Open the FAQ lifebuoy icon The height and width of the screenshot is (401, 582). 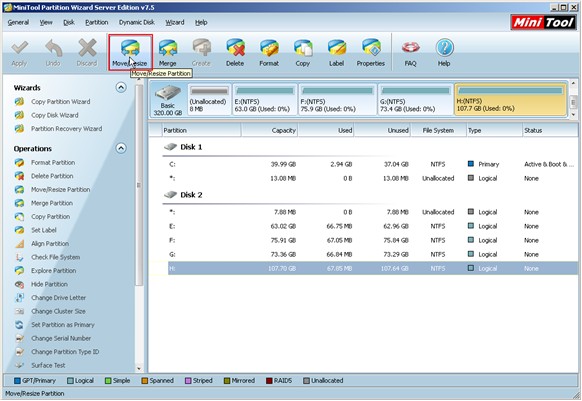pyautogui.click(x=411, y=52)
